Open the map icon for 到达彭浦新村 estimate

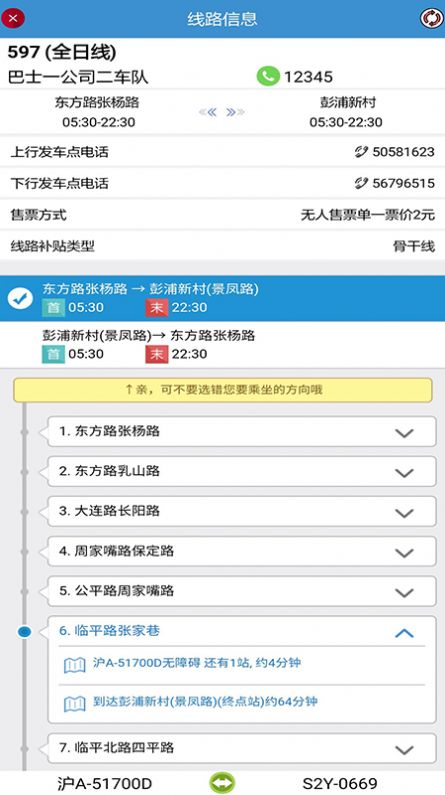75,703
